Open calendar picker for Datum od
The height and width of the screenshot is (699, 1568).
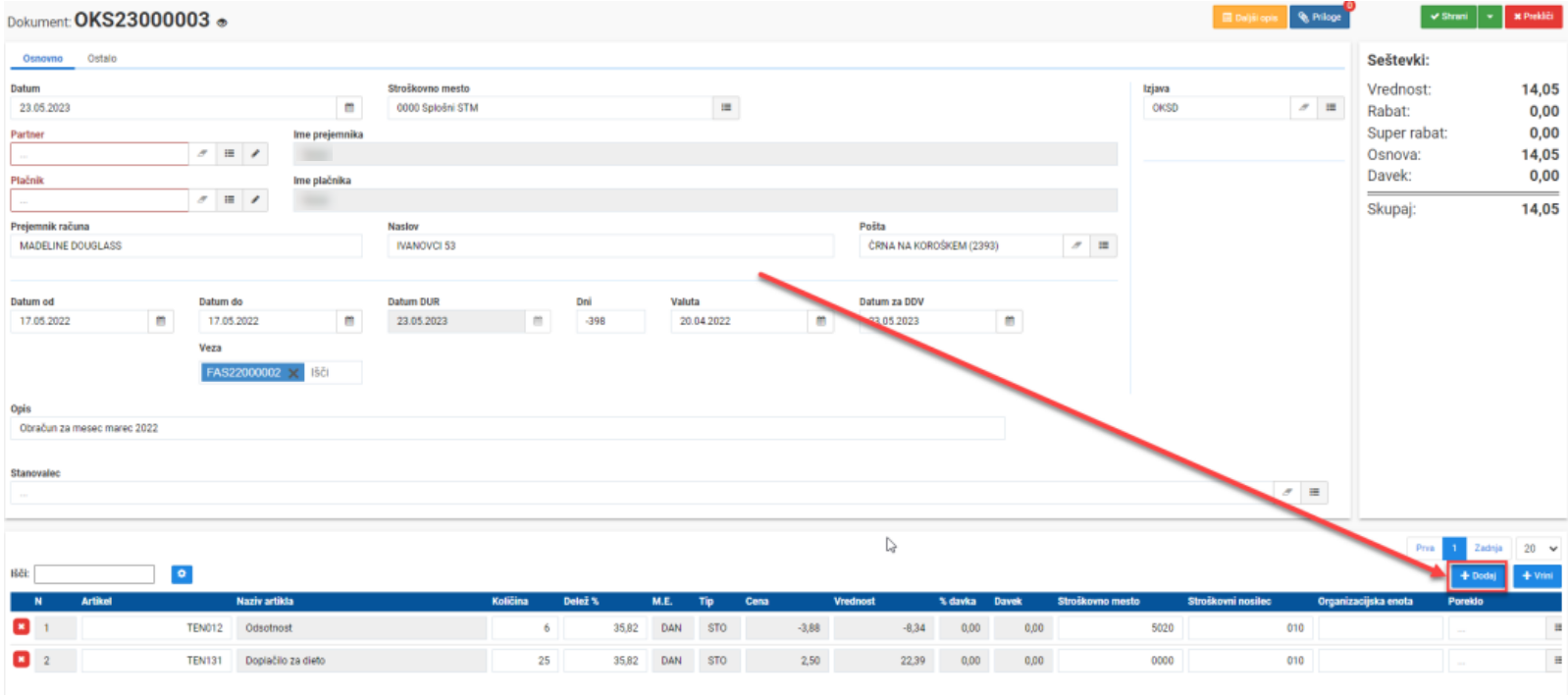(x=161, y=321)
